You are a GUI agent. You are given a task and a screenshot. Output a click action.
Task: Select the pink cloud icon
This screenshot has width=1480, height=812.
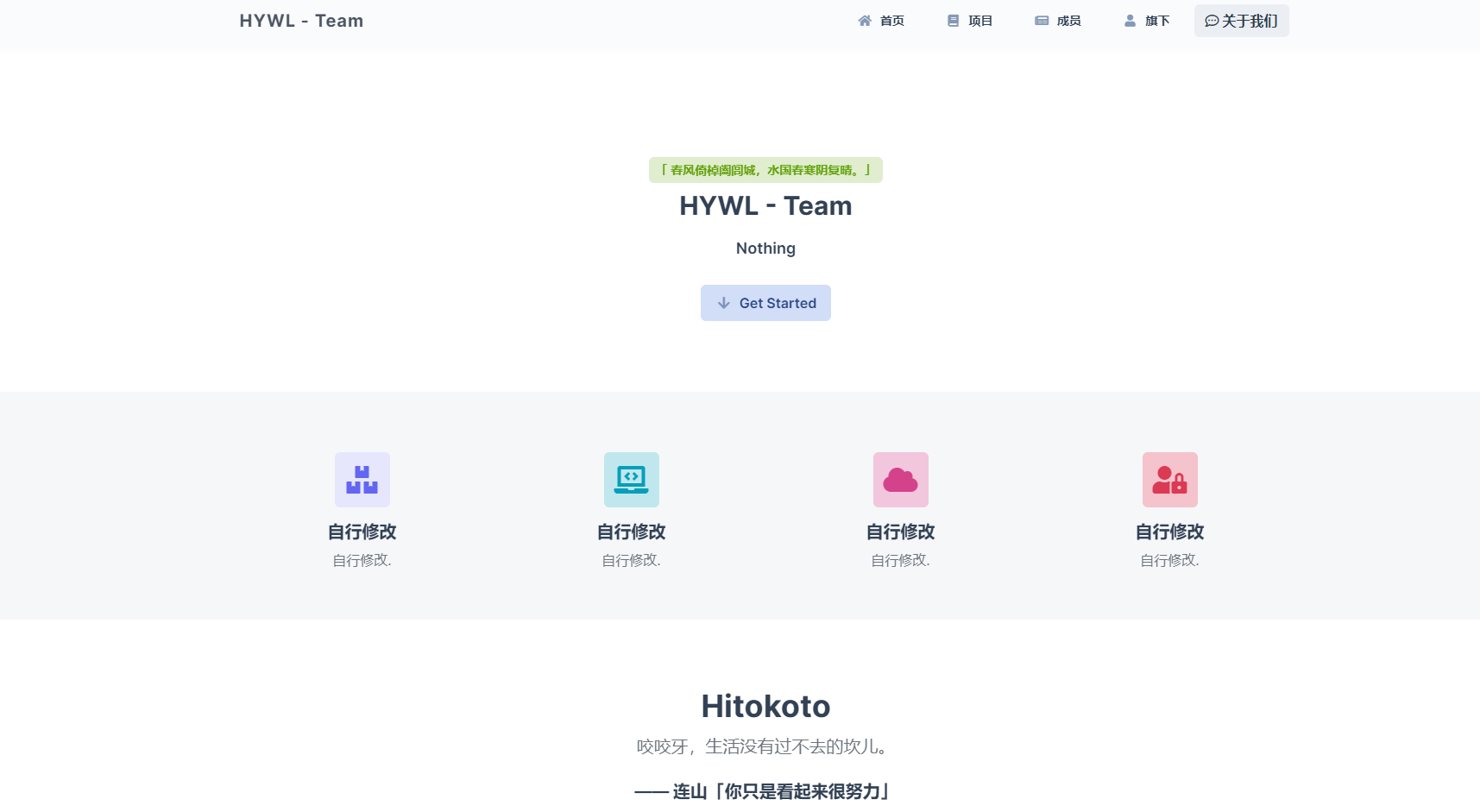click(x=900, y=480)
